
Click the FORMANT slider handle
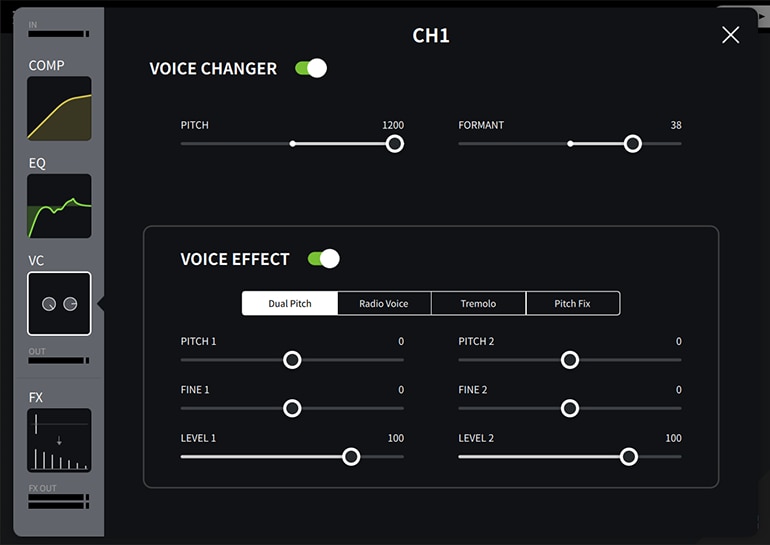pos(632,144)
